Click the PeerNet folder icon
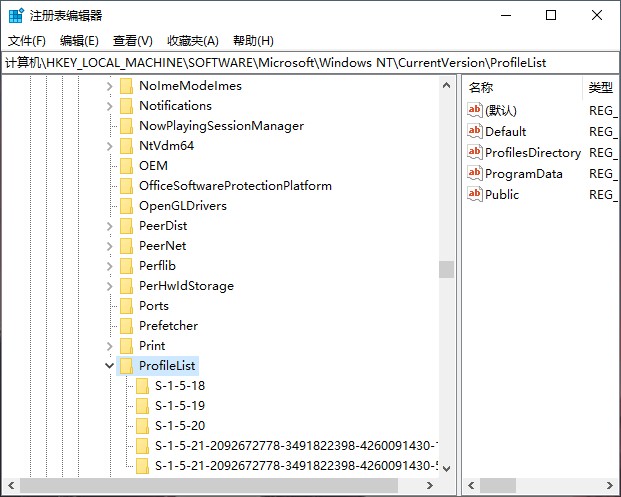The image size is (621, 497). (126, 246)
